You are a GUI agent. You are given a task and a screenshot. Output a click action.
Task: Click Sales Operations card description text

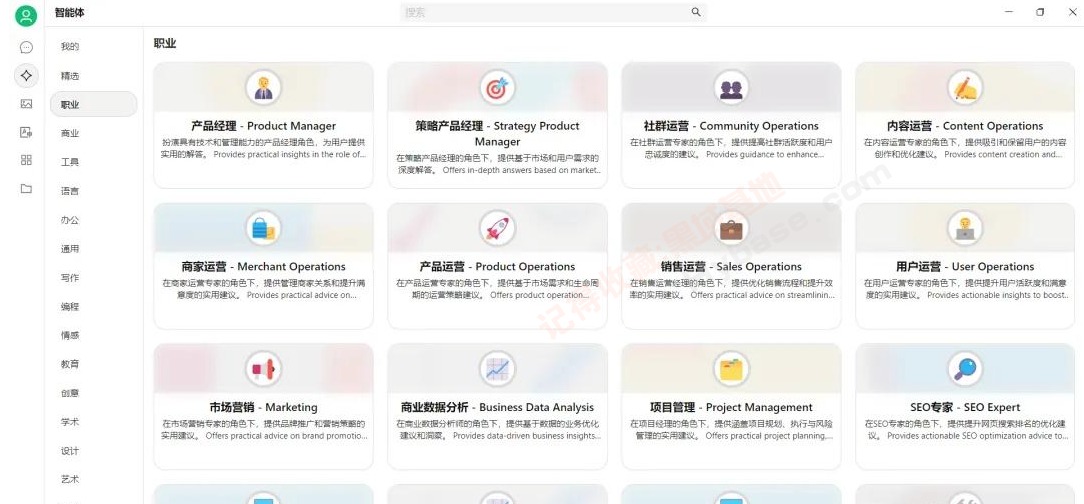[731, 289]
